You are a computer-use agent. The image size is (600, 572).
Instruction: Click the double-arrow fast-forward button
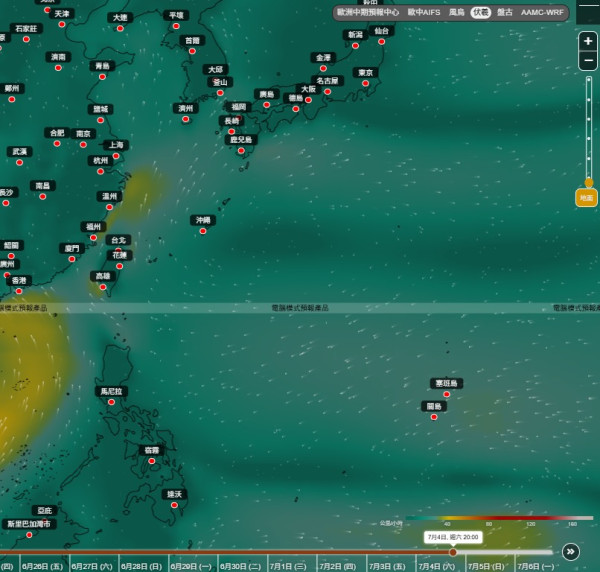571,551
